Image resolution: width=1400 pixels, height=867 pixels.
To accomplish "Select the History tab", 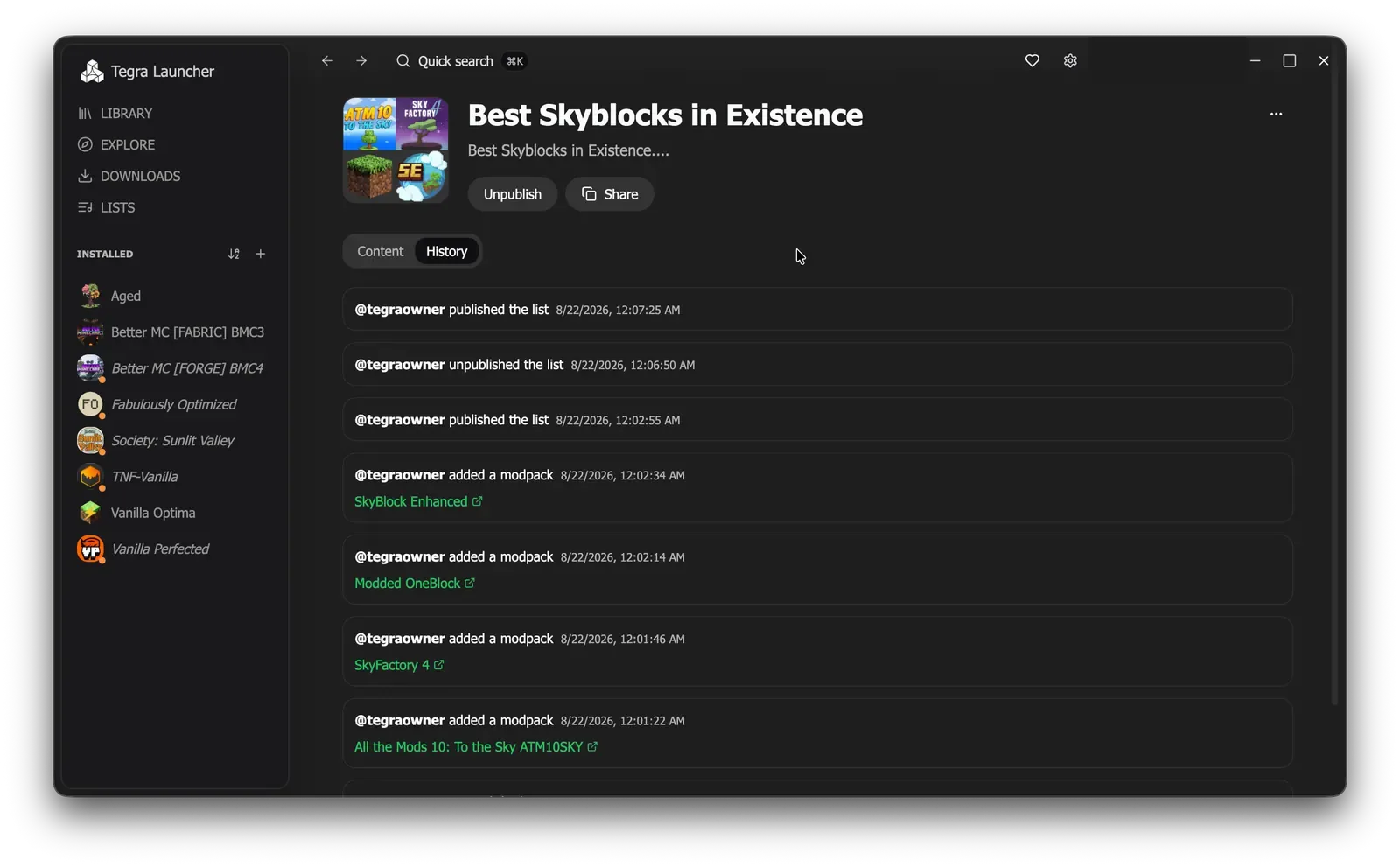I will (447, 252).
